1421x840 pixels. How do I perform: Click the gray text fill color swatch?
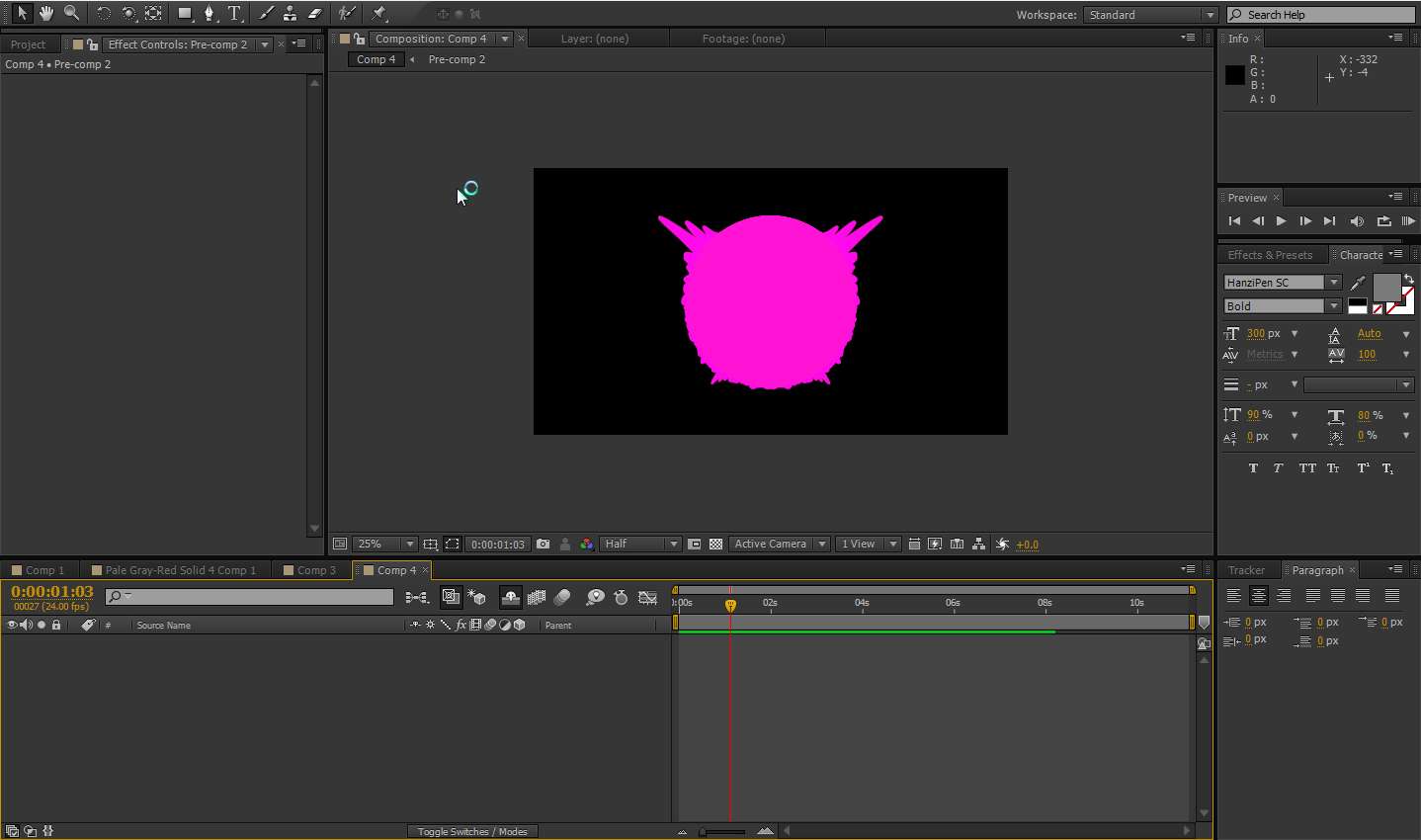tap(1385, 288)
